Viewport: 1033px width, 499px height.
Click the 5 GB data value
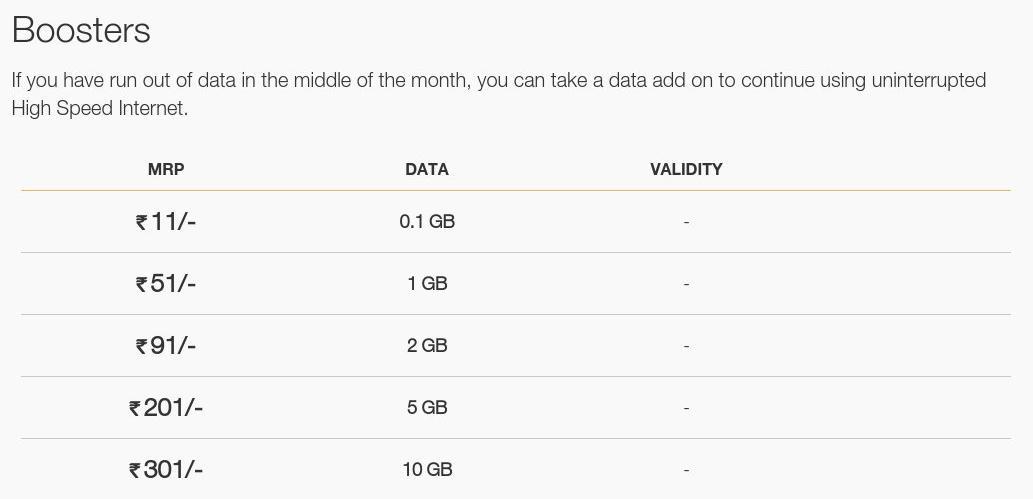coord(427,407)
